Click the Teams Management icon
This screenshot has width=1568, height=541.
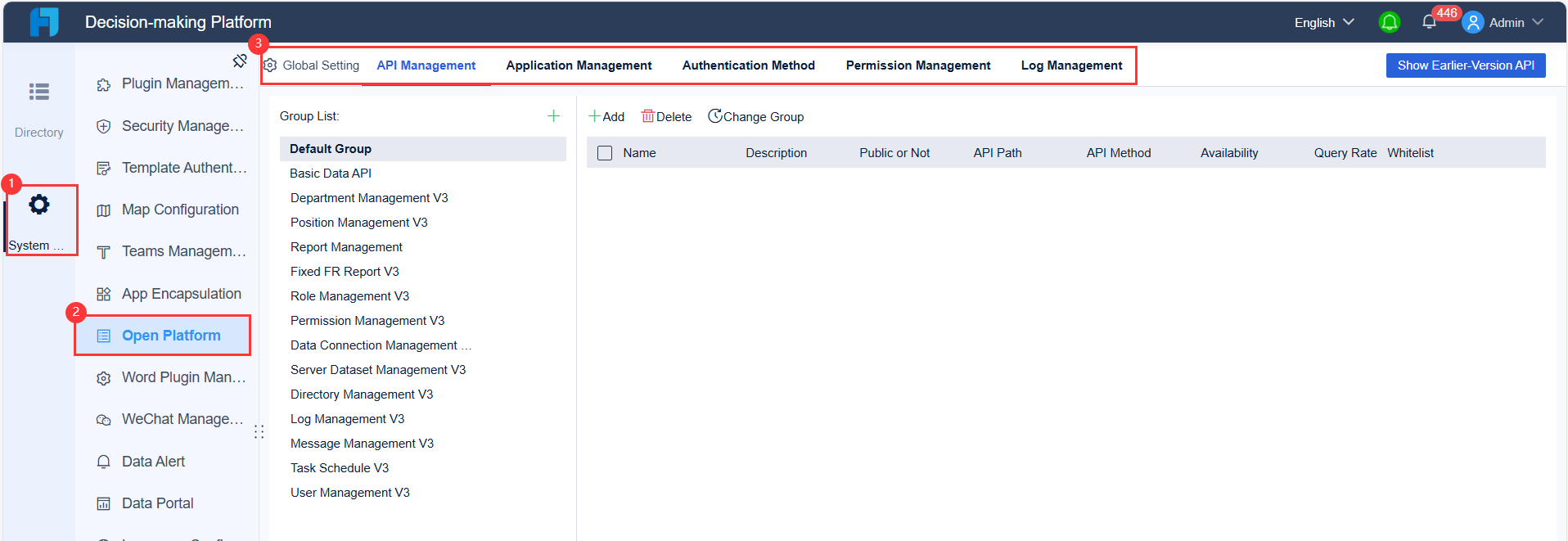click(x=103, y=252)
